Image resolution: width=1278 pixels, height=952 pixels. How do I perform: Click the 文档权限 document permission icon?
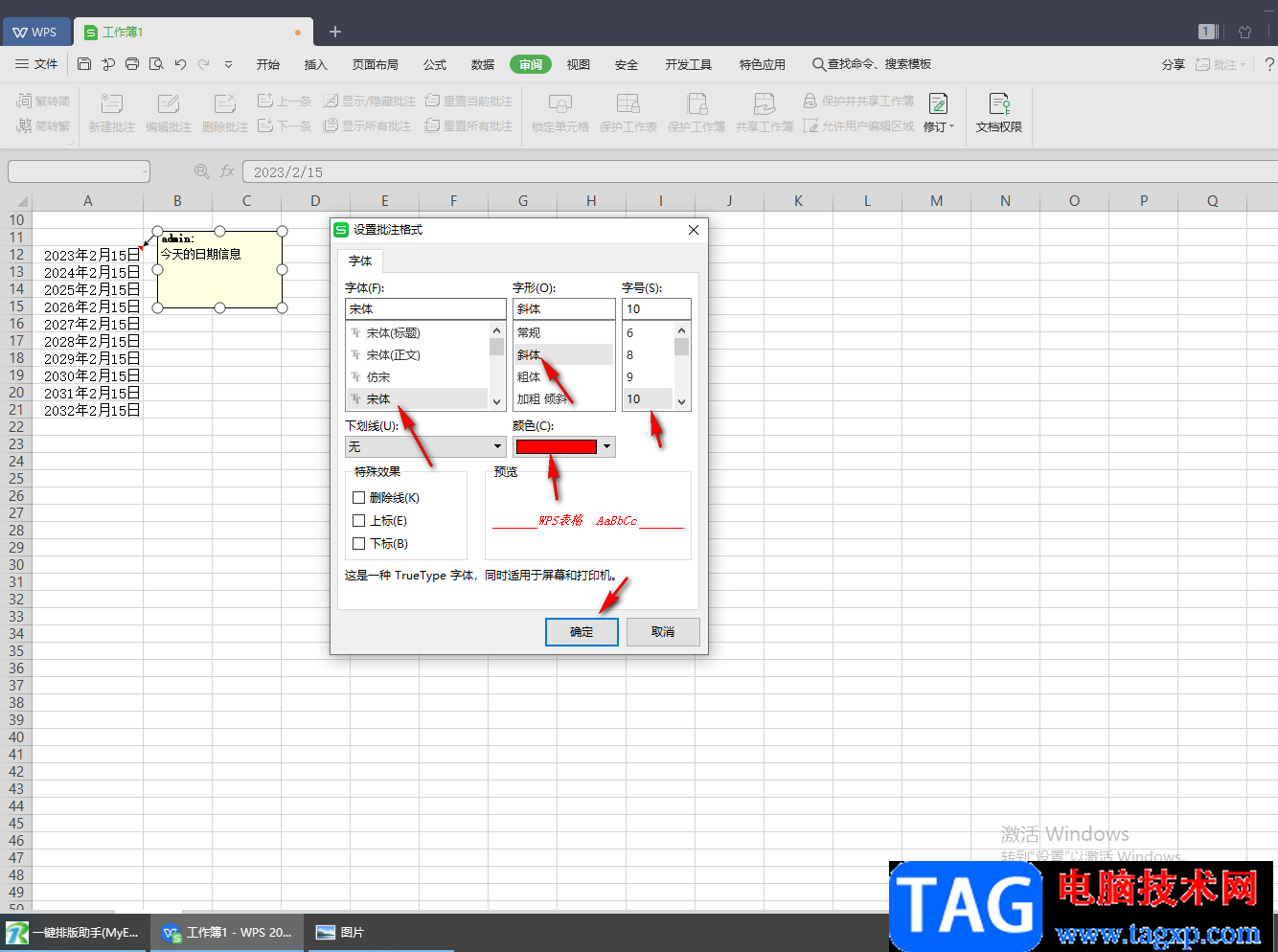coord(999,102)
